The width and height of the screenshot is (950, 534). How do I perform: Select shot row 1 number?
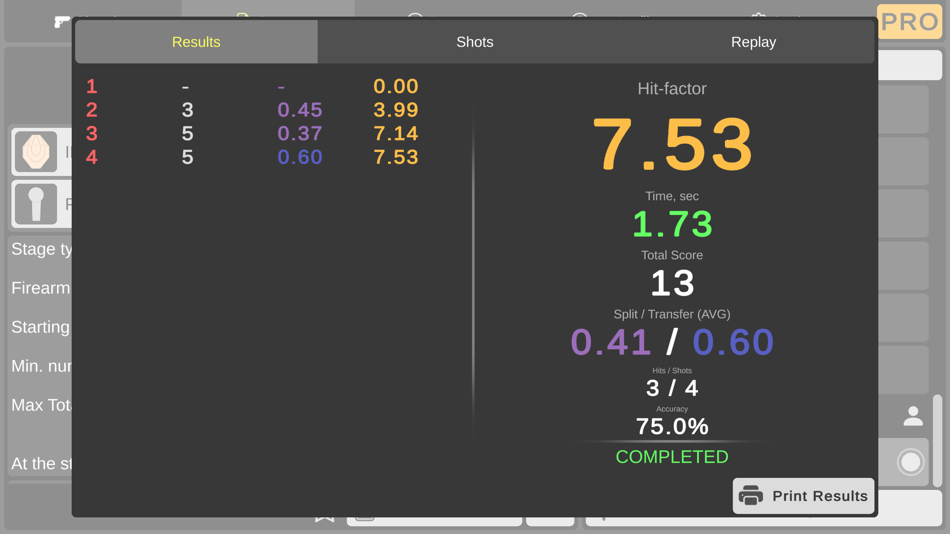(x=91, y=86)
